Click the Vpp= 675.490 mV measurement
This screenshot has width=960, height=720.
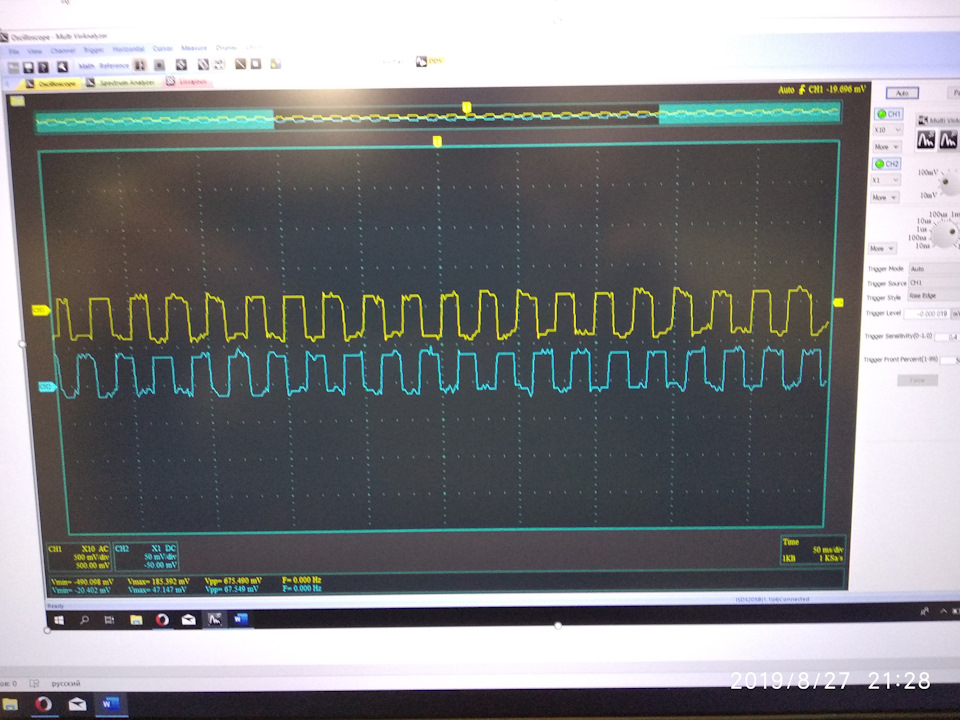click(x=234, y=580)
